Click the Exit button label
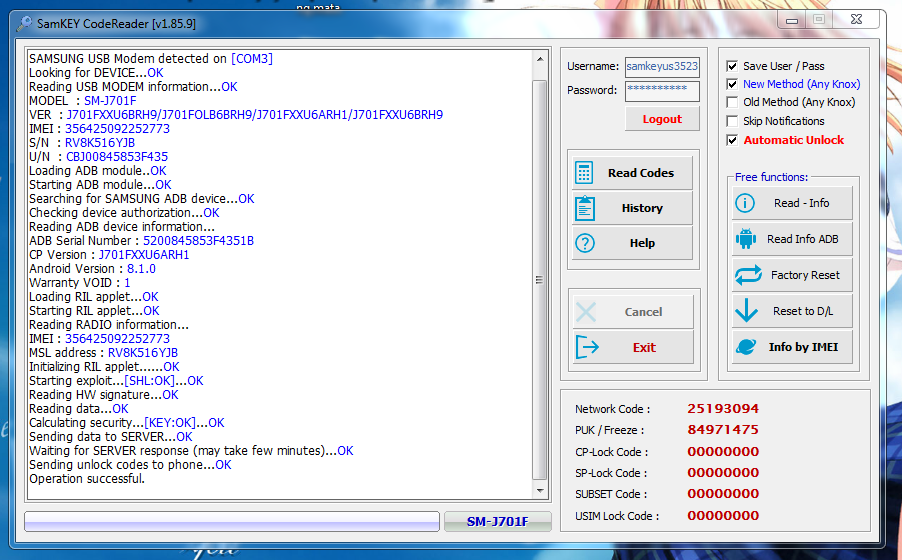This screenshot has width=902, height=560. point(644,348)
